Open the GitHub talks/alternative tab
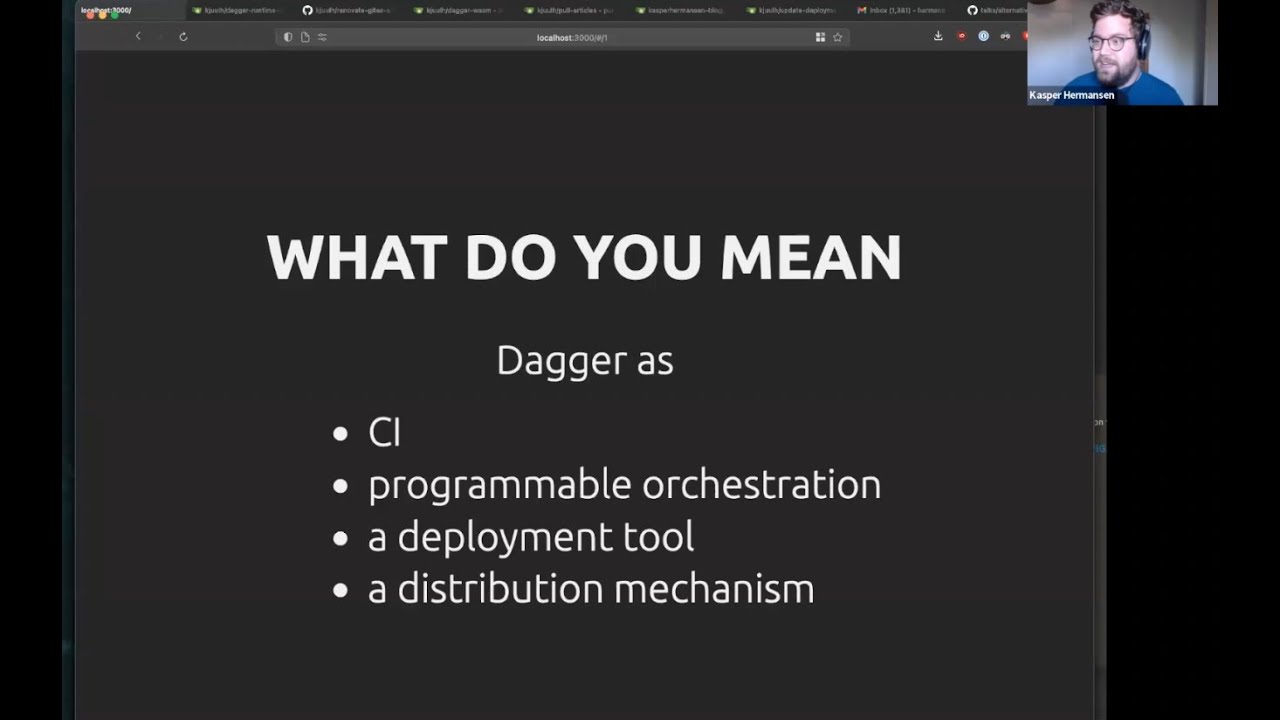 click(996, 10)
